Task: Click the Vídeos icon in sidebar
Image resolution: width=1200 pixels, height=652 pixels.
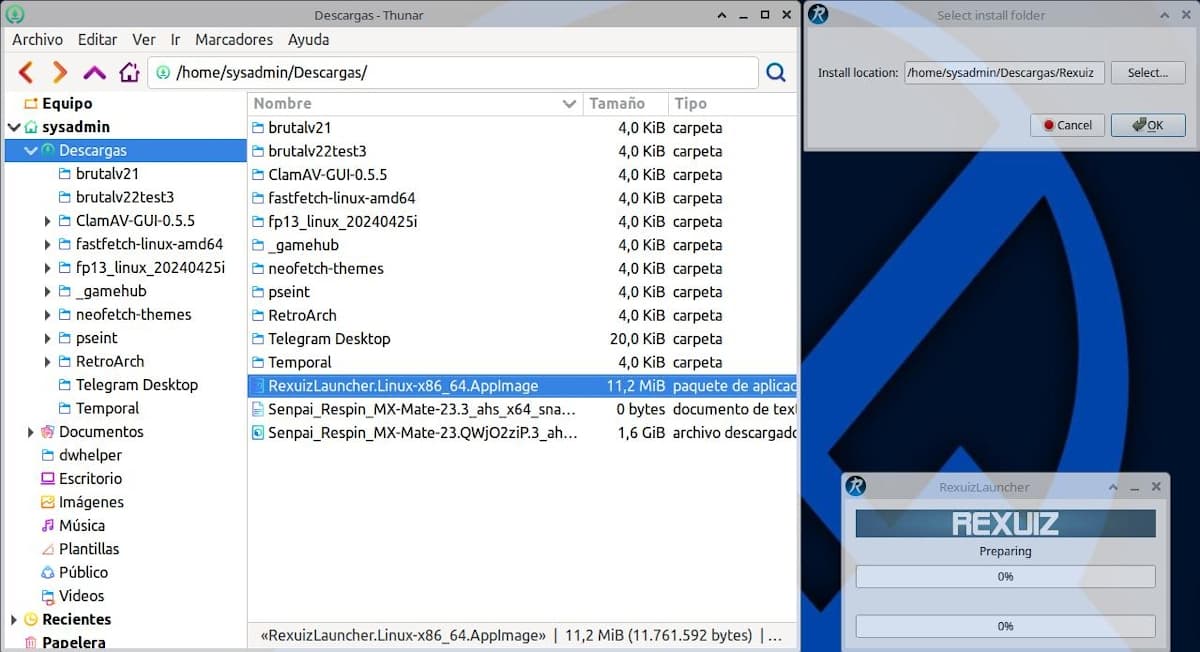Action: pyautogui.click(x=47, y=596)
